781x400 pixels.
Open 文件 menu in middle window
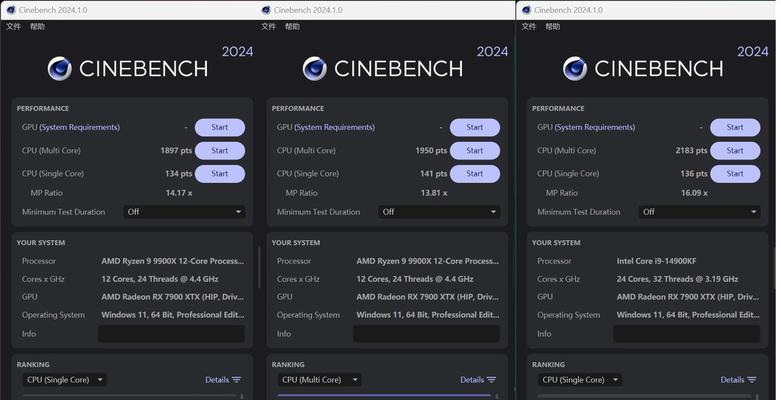[268, 26]
